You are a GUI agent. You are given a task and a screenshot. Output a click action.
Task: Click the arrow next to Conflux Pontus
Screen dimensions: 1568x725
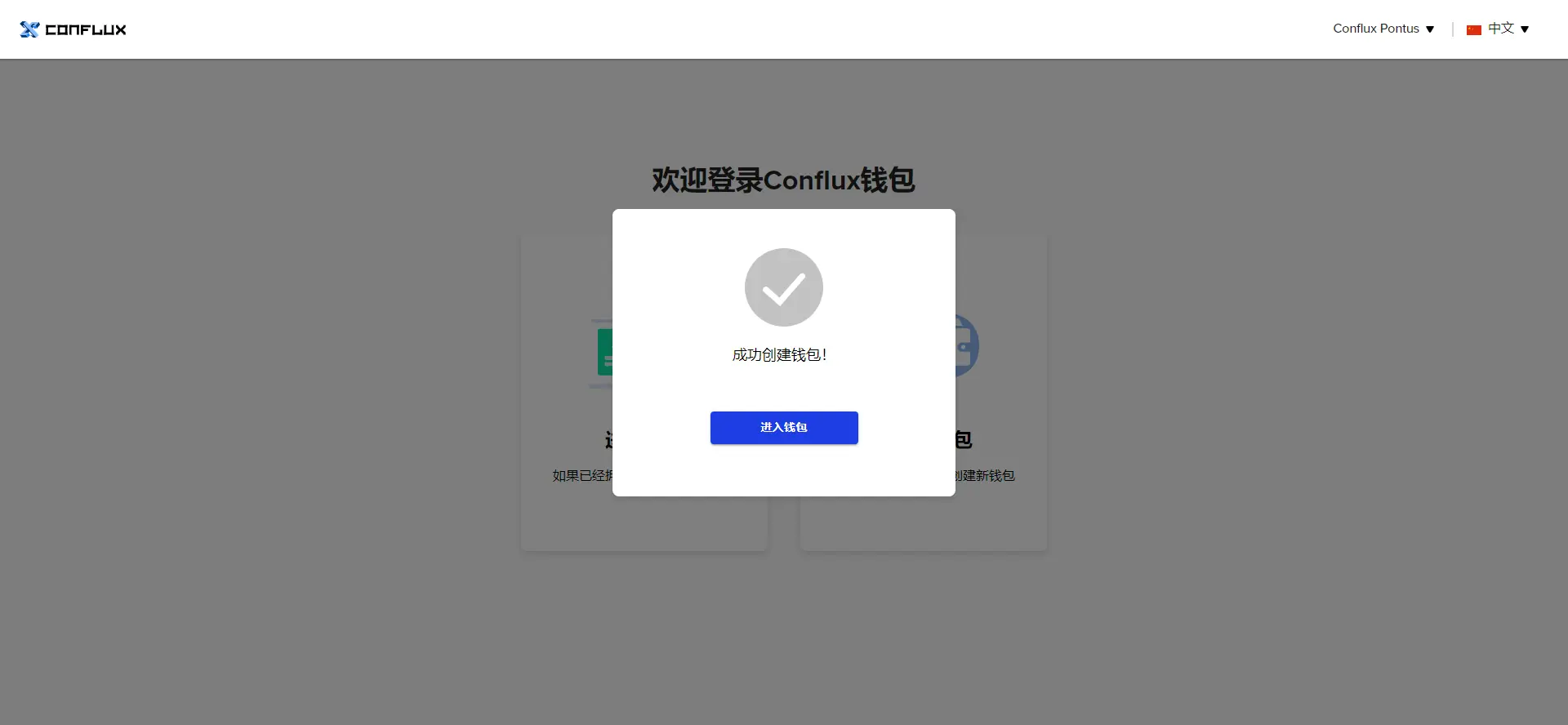pos(1430,29)
